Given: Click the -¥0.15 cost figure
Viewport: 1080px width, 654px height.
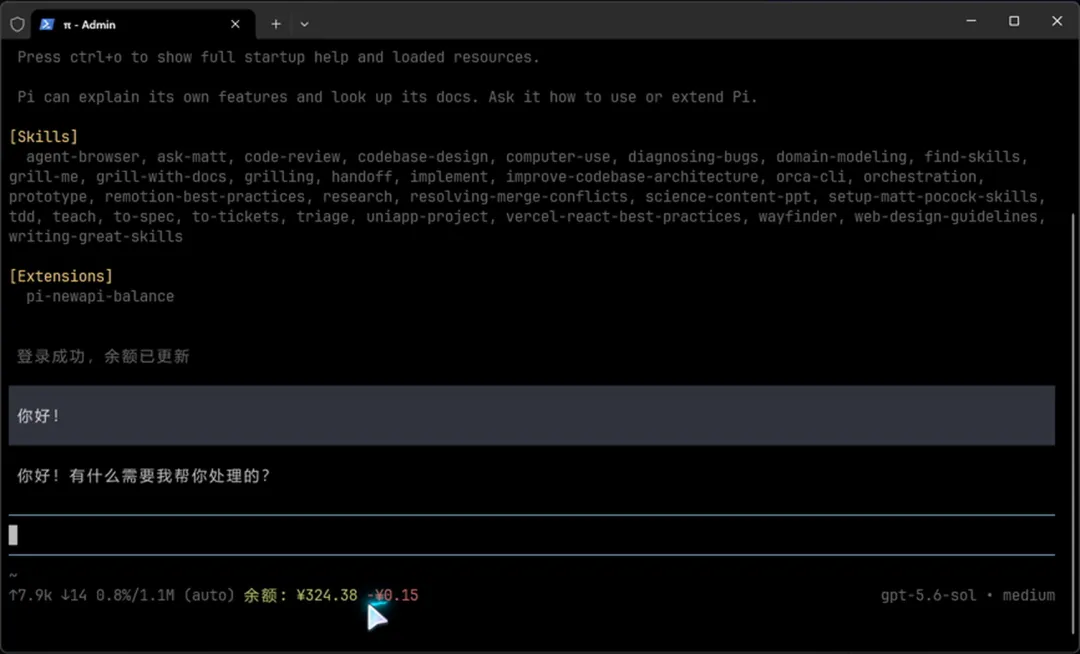Looking at the screenshot, I should coord(392,595).
